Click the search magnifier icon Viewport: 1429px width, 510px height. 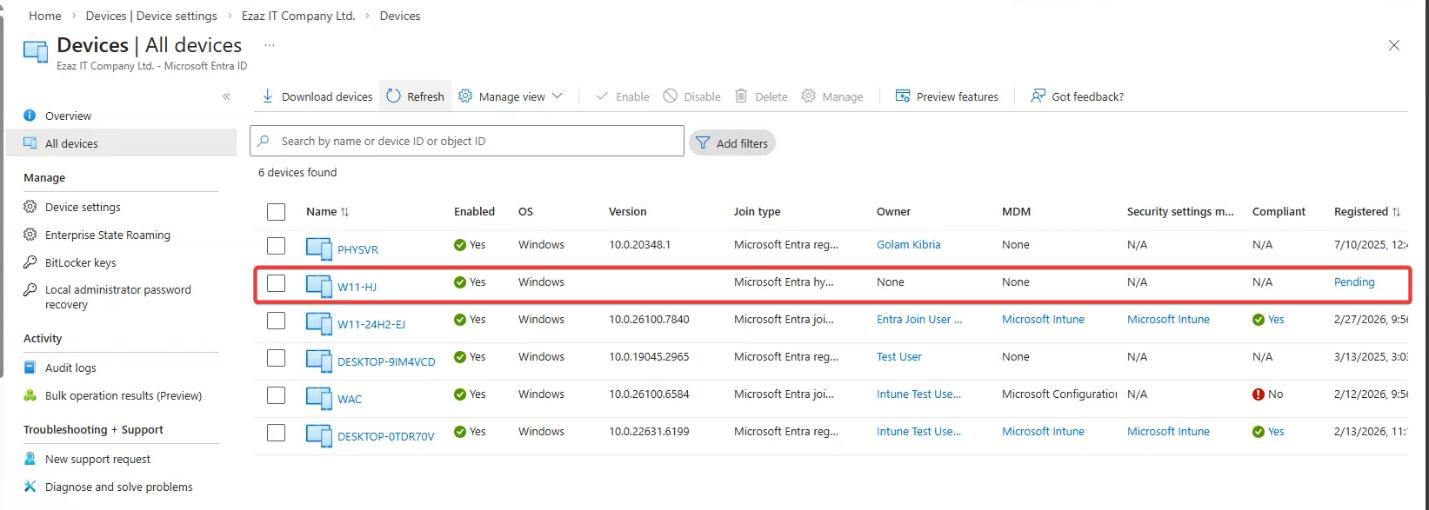pos(264,141)
